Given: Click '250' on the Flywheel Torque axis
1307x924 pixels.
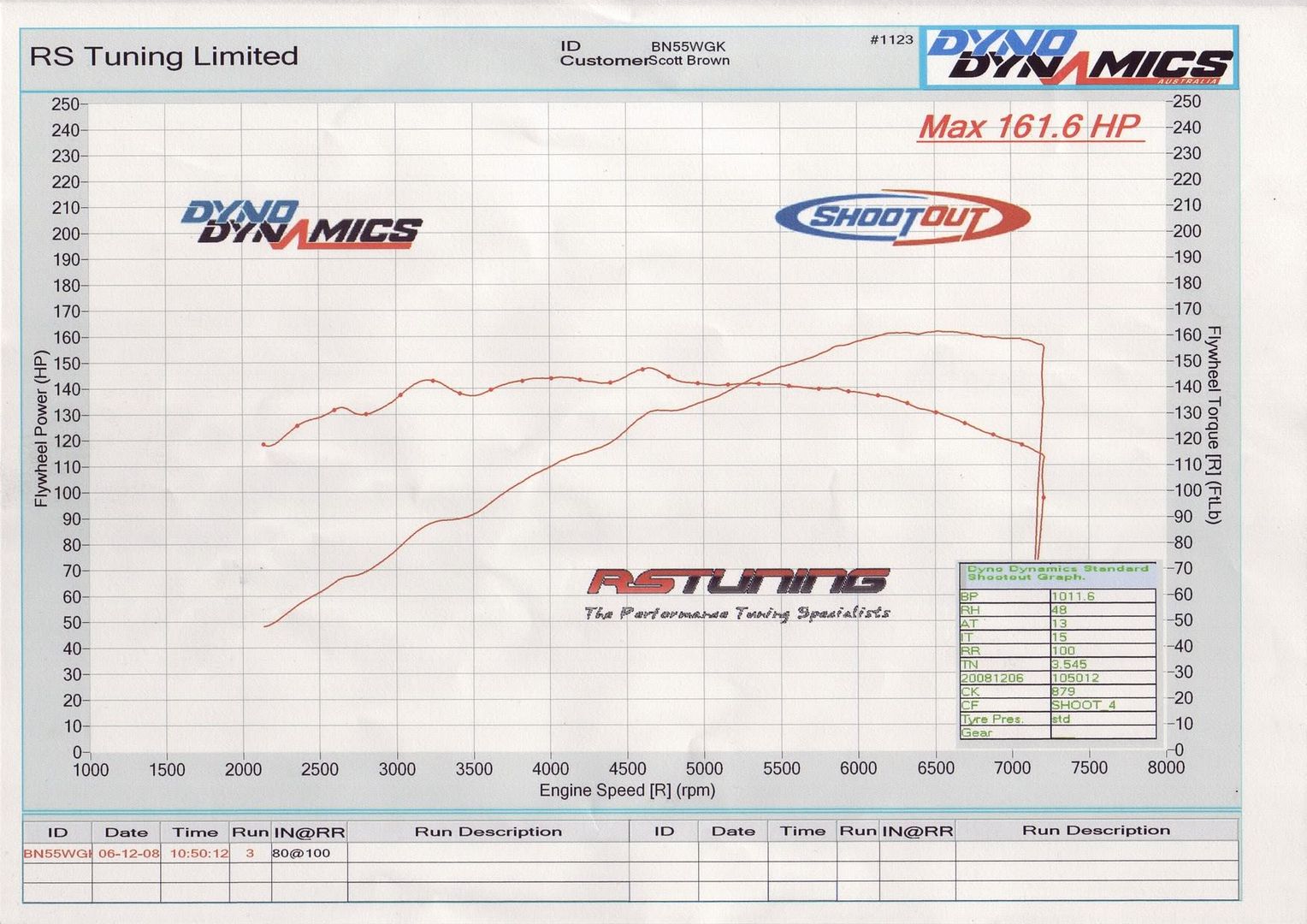Looking at the screenshot, I should [1187, 102].
